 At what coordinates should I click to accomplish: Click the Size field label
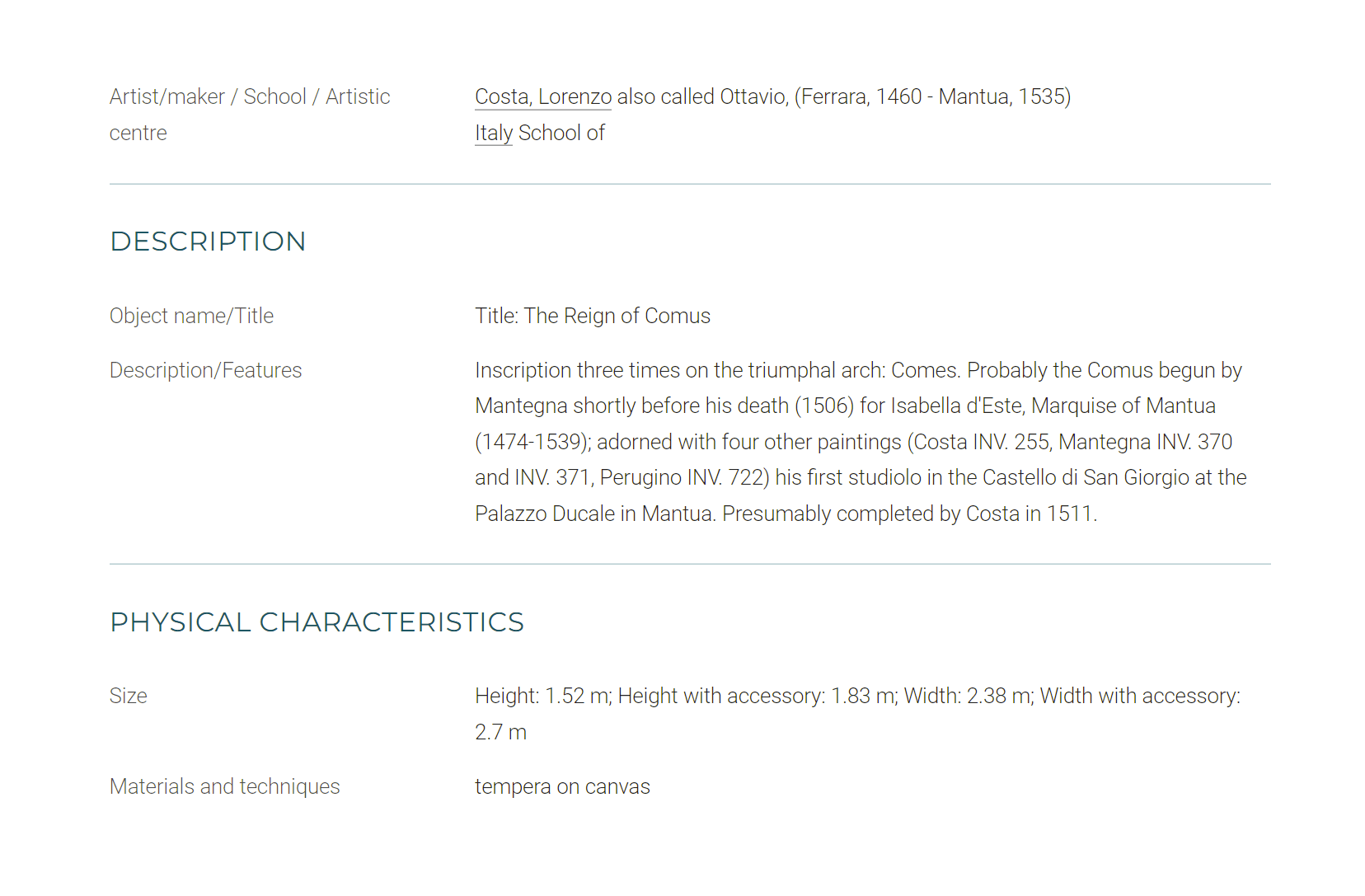pyautogui.click(x=129, y=697)
